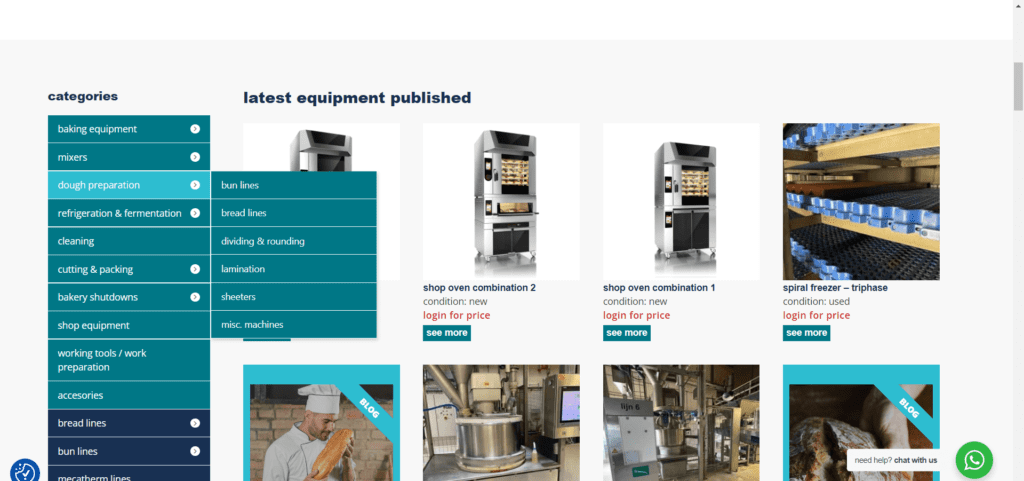Open baking equipment category
This screenshot has width=1024, height=481.
[129, 129]
